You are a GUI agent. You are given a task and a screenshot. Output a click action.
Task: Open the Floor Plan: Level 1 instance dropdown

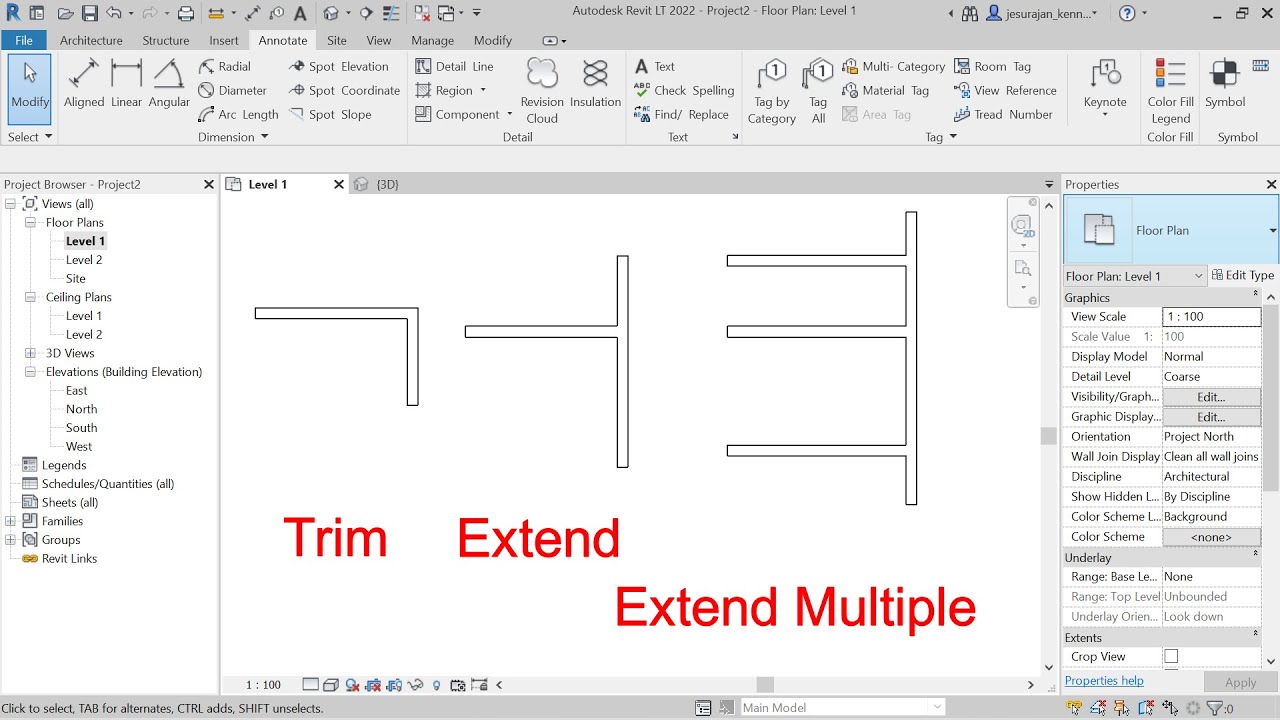[1135, 276]
